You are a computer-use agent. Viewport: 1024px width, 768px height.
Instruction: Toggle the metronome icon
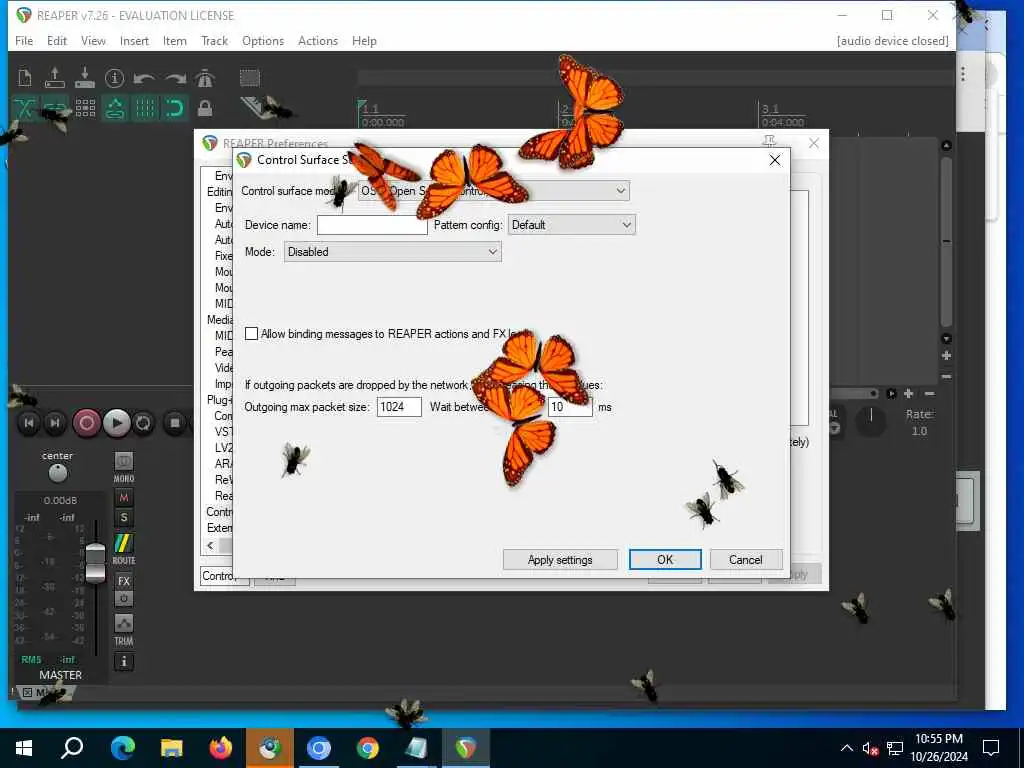(205, 78)
